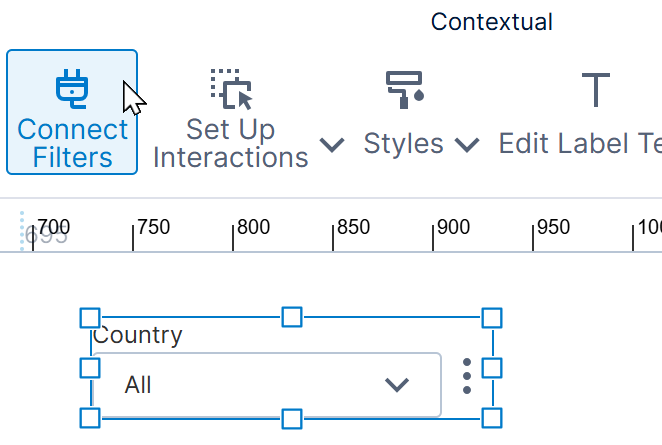Click the Connect Filters plug icon
Screen dimensions: 662x445
[72, 89]
